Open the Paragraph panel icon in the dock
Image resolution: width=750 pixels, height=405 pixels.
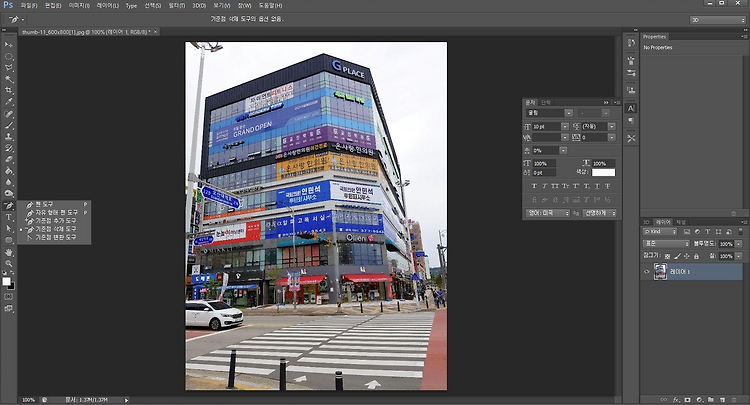click(631, 120)
